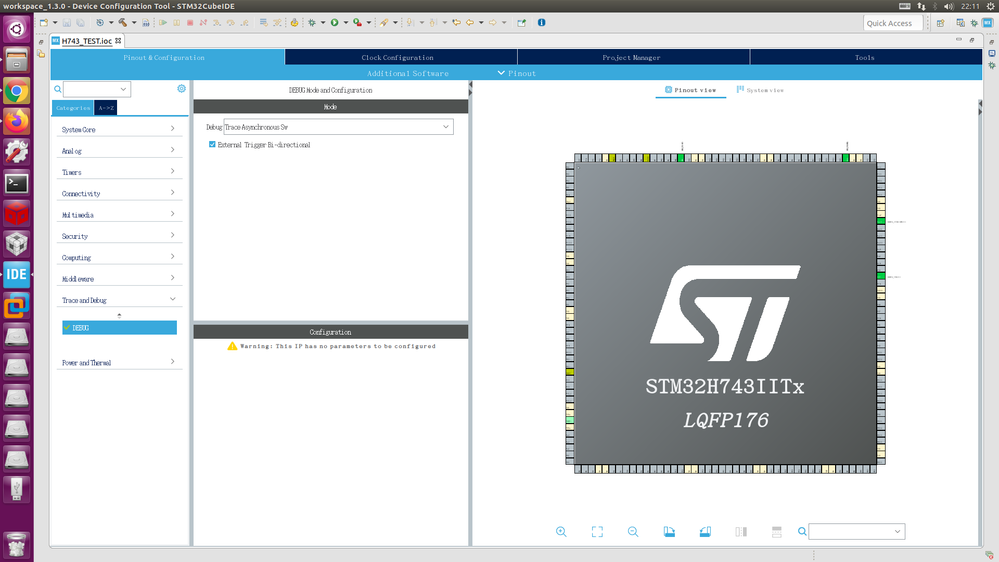Expand the Computing category
The image size is (999, 562).
119,257
